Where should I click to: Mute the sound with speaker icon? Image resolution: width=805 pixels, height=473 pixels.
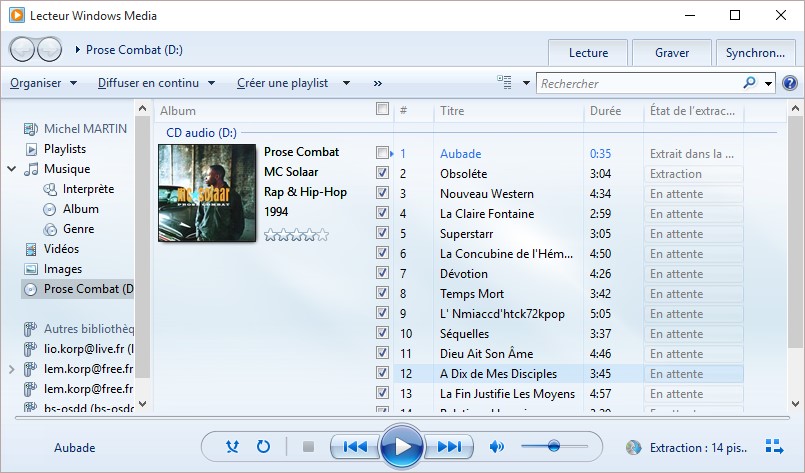496,447
